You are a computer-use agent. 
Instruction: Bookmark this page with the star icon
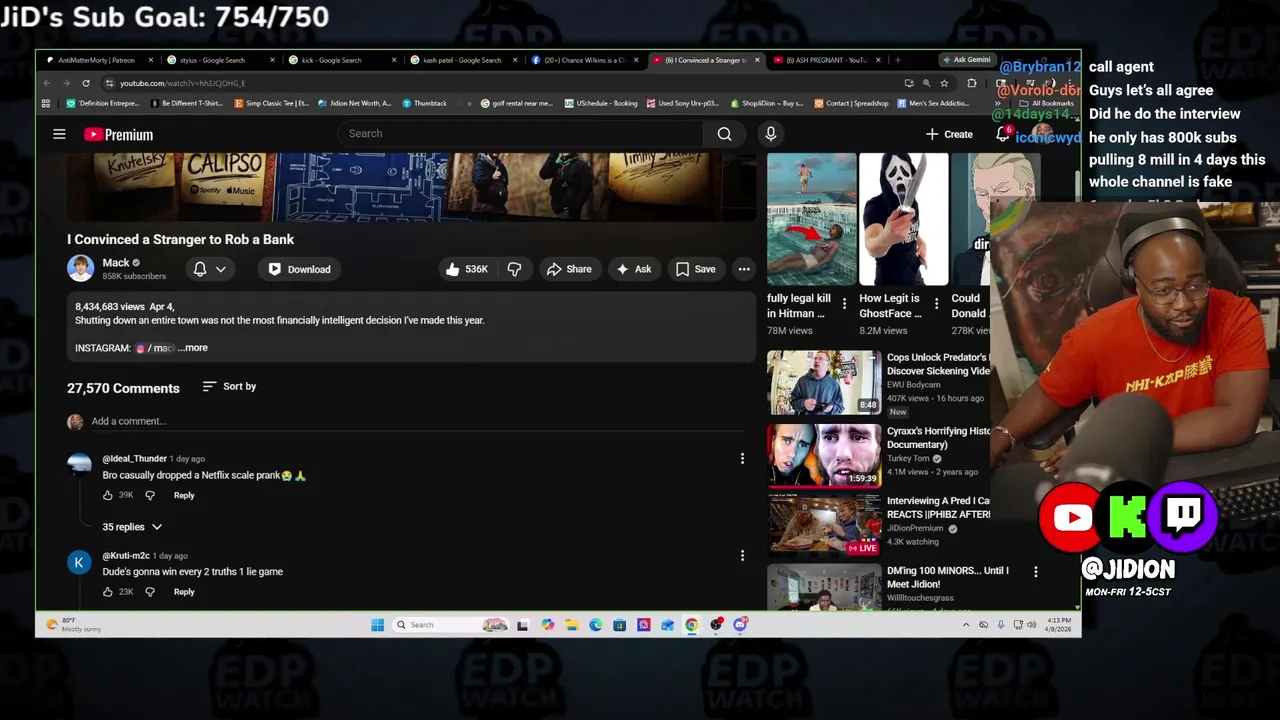944,83
